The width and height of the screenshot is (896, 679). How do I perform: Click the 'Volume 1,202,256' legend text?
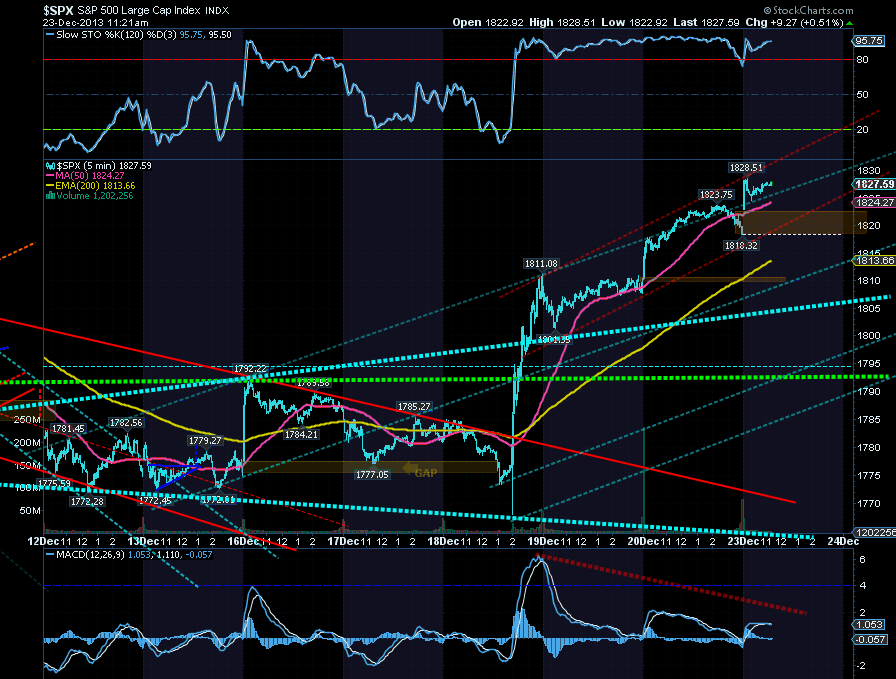point(95,196)
